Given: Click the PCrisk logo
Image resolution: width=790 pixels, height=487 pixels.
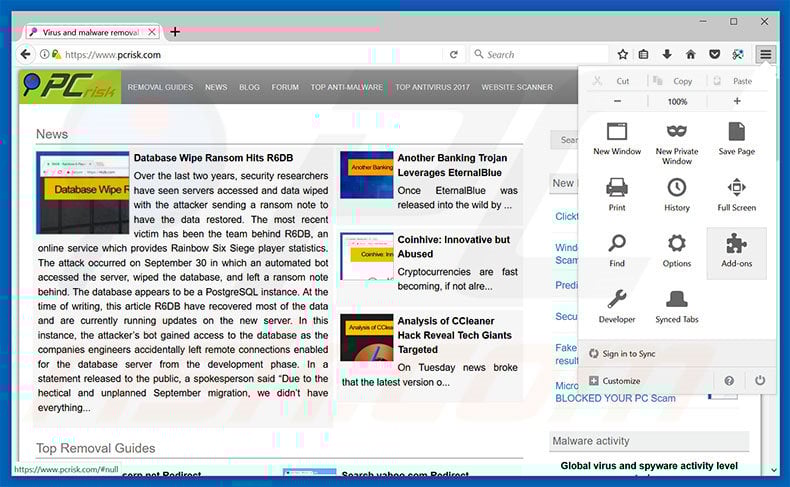Looking at the screenshot, I should [70, 87].
